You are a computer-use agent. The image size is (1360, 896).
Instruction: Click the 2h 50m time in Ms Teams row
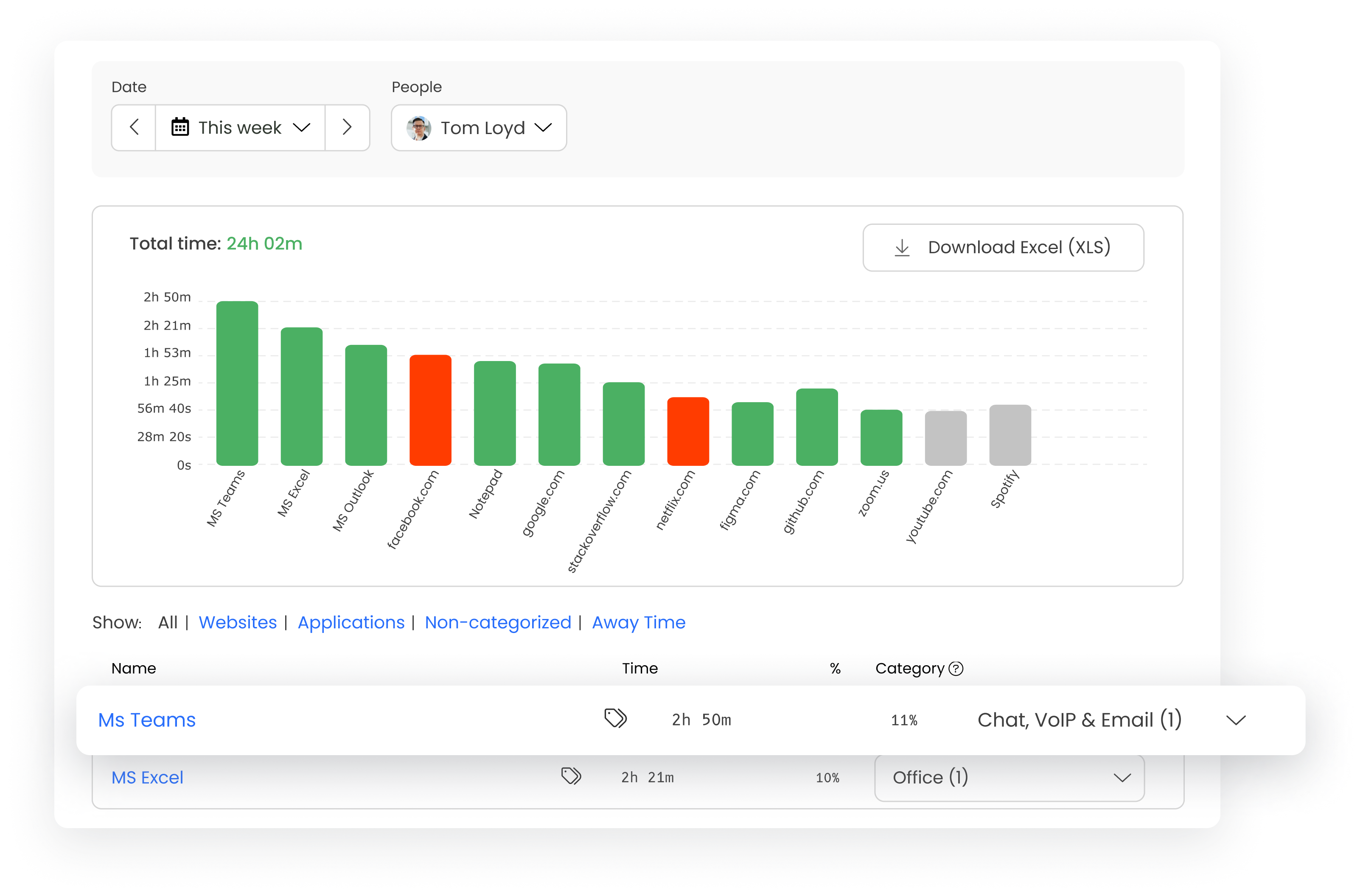(701, 720)
